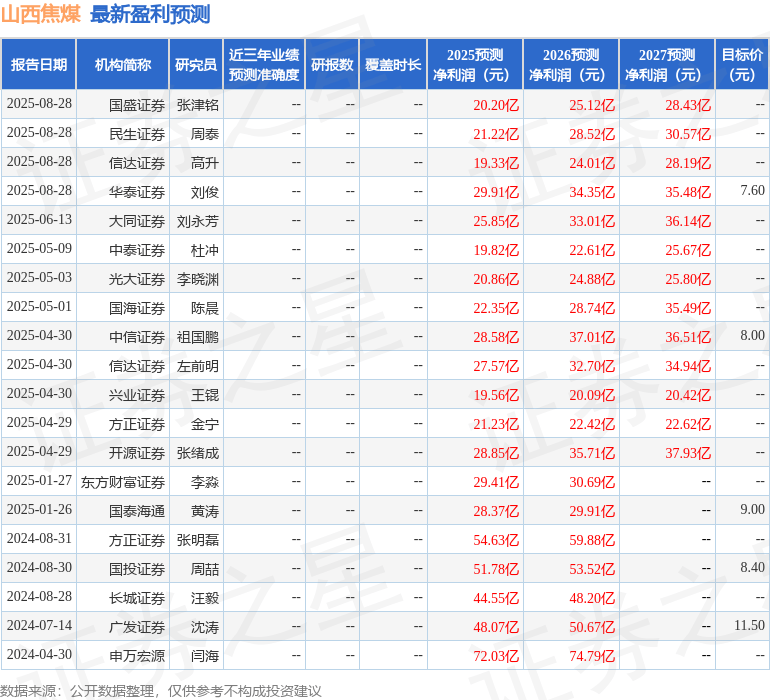The image size is (770, 700).
Task: Click the 2027预测净利润 column header
Action: click(x=667, y=65)
